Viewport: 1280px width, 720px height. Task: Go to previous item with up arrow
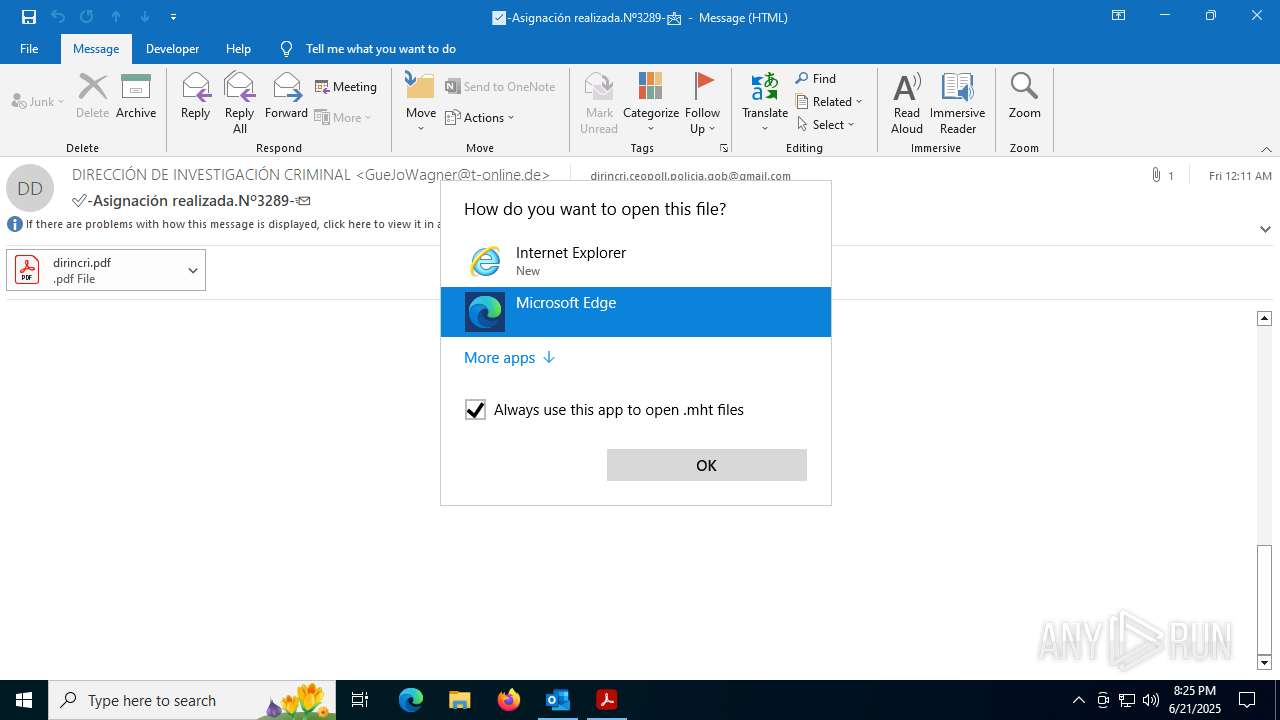[116, 17]
